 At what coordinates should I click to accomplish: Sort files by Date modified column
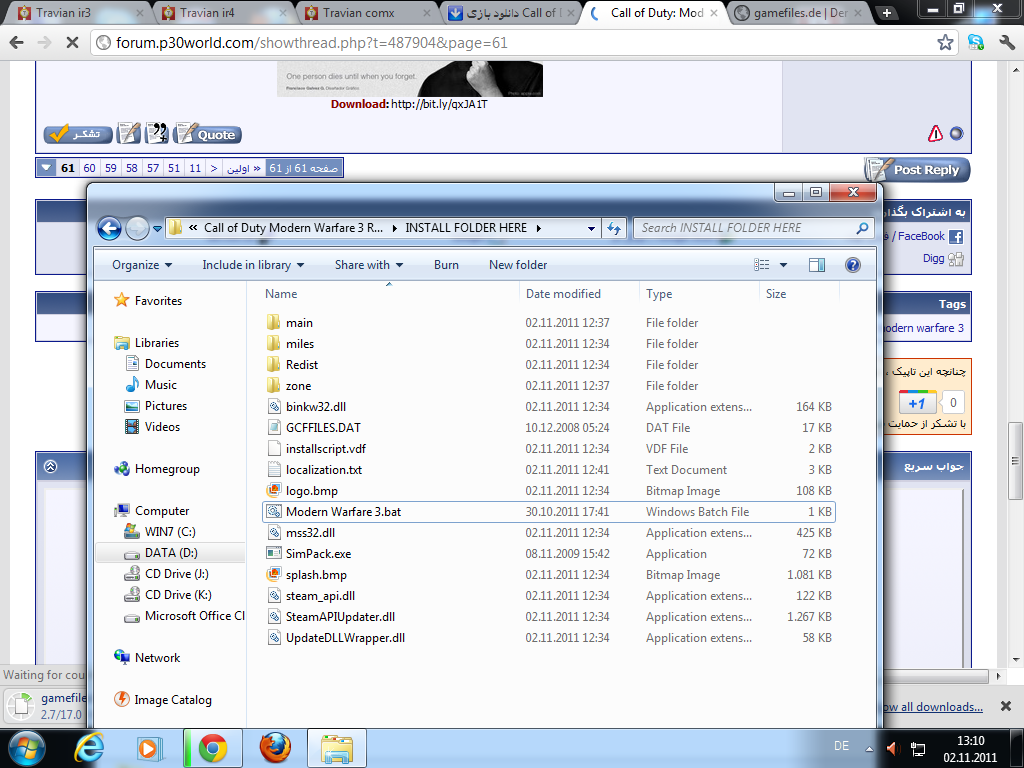click(x=563, y=294)
